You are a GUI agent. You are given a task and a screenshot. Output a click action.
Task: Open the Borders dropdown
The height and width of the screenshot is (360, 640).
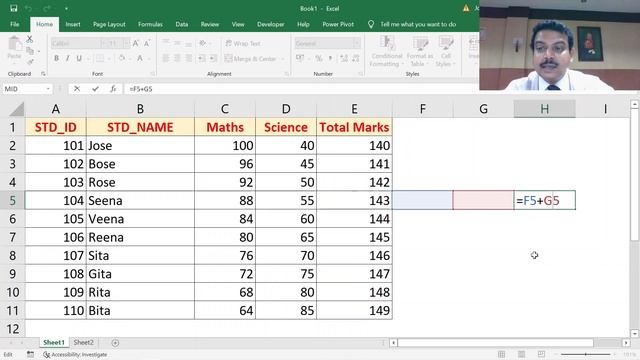[109, 59]
